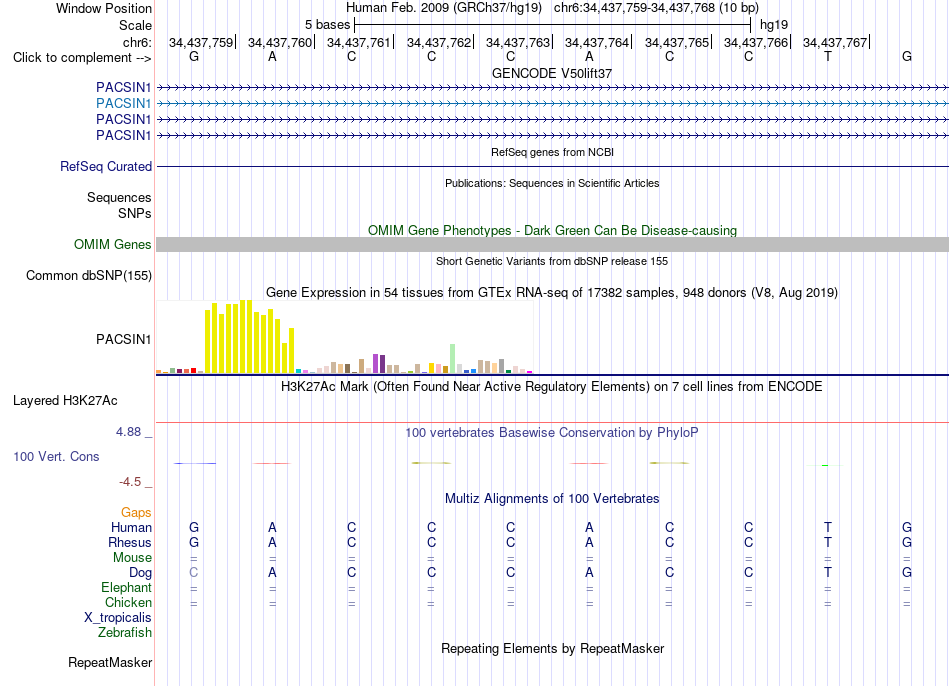This screenshot has height=686, width=950.
Task: Open 'Short Genetic Variants from dbSNP release 155'
Action: (x=552, y=261)
